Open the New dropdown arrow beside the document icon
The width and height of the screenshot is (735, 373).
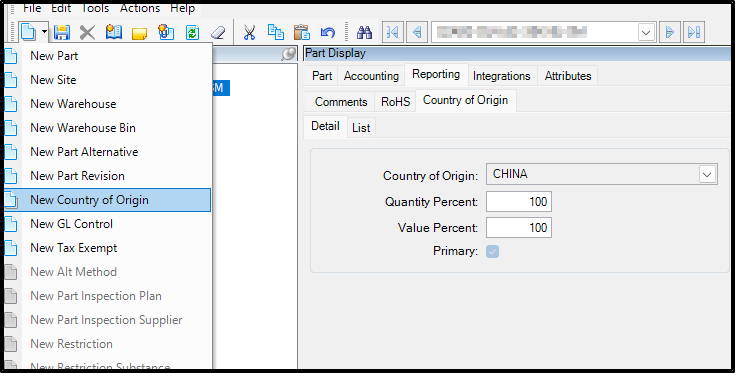pyautogui.click(x=44, y=32)
